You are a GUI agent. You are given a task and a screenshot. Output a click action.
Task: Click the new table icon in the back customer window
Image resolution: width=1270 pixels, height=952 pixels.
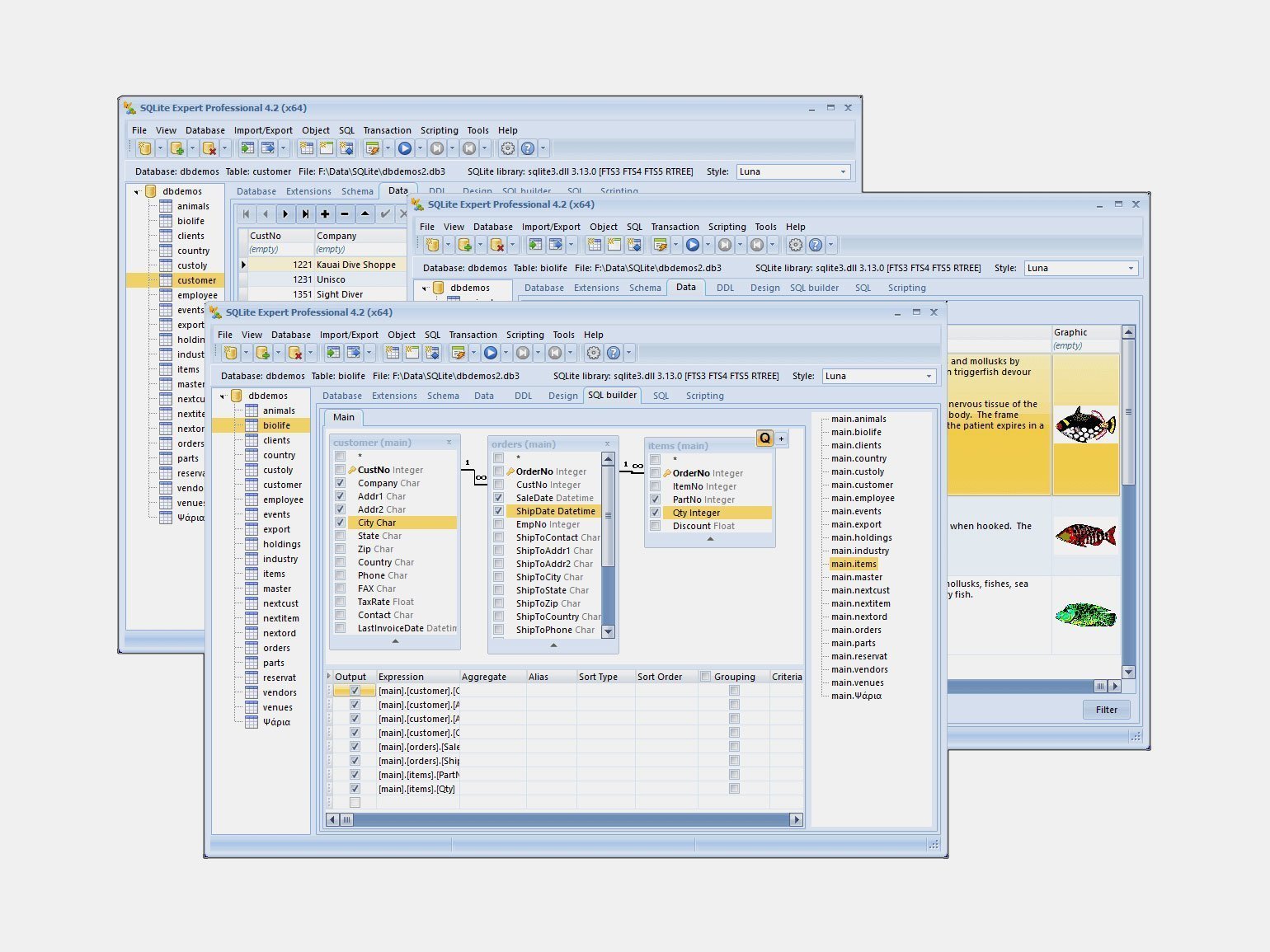click(x=307, y=148)
